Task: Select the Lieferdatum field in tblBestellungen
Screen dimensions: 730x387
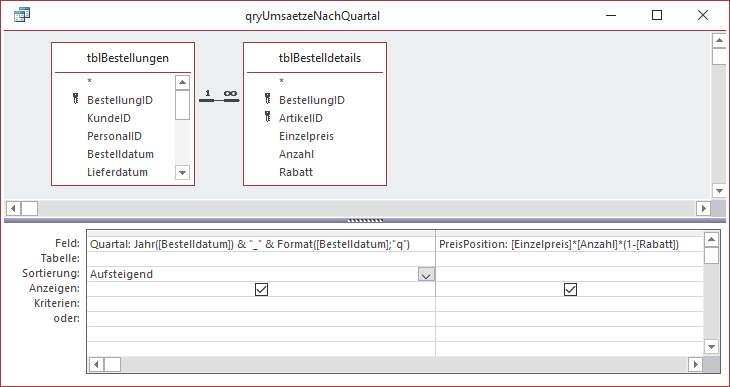Action: pos(117,172)
